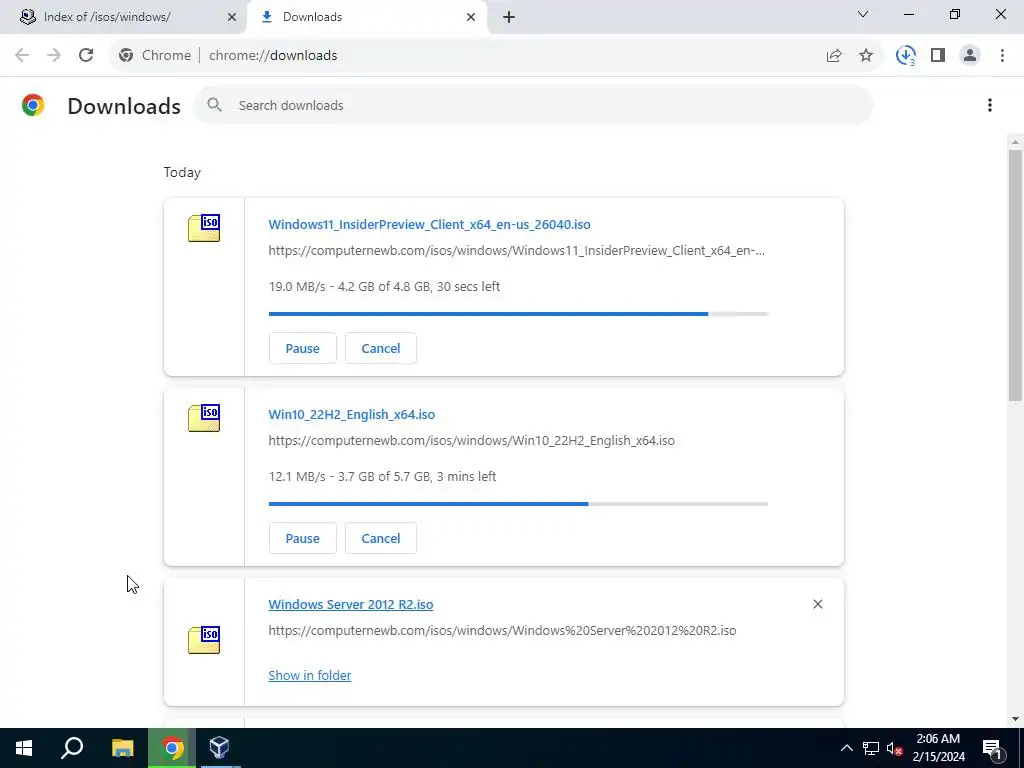Open the Downloads page three-dot actions menu
The image size is (1024, 768).
coord(990,105)
